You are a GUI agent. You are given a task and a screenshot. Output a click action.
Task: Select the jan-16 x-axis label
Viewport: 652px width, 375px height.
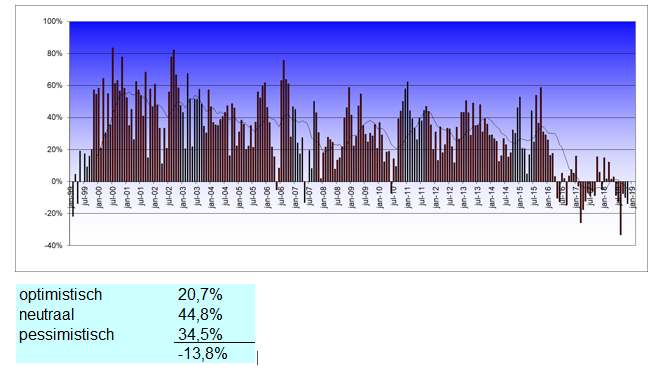pyautogui.click(x=548, y=197)
